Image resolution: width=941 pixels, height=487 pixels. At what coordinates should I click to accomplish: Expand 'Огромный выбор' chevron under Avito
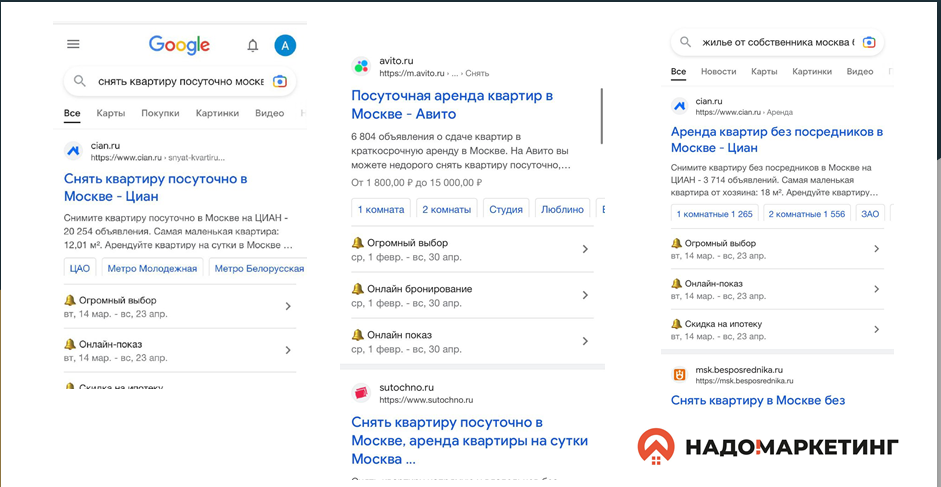tap(585, 249)
